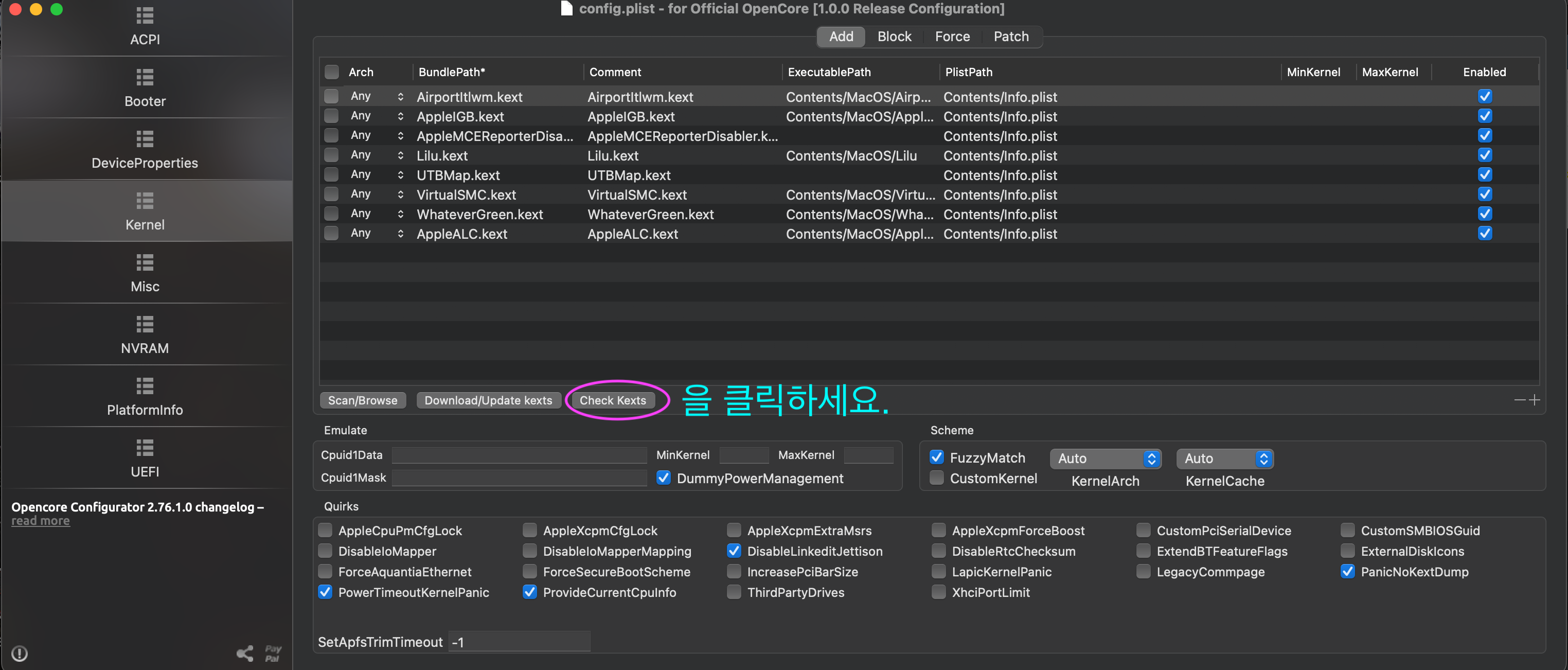Open the NVRAM section icon
Viewport: 1568px width, 670px height.
(x=145, y=324)
